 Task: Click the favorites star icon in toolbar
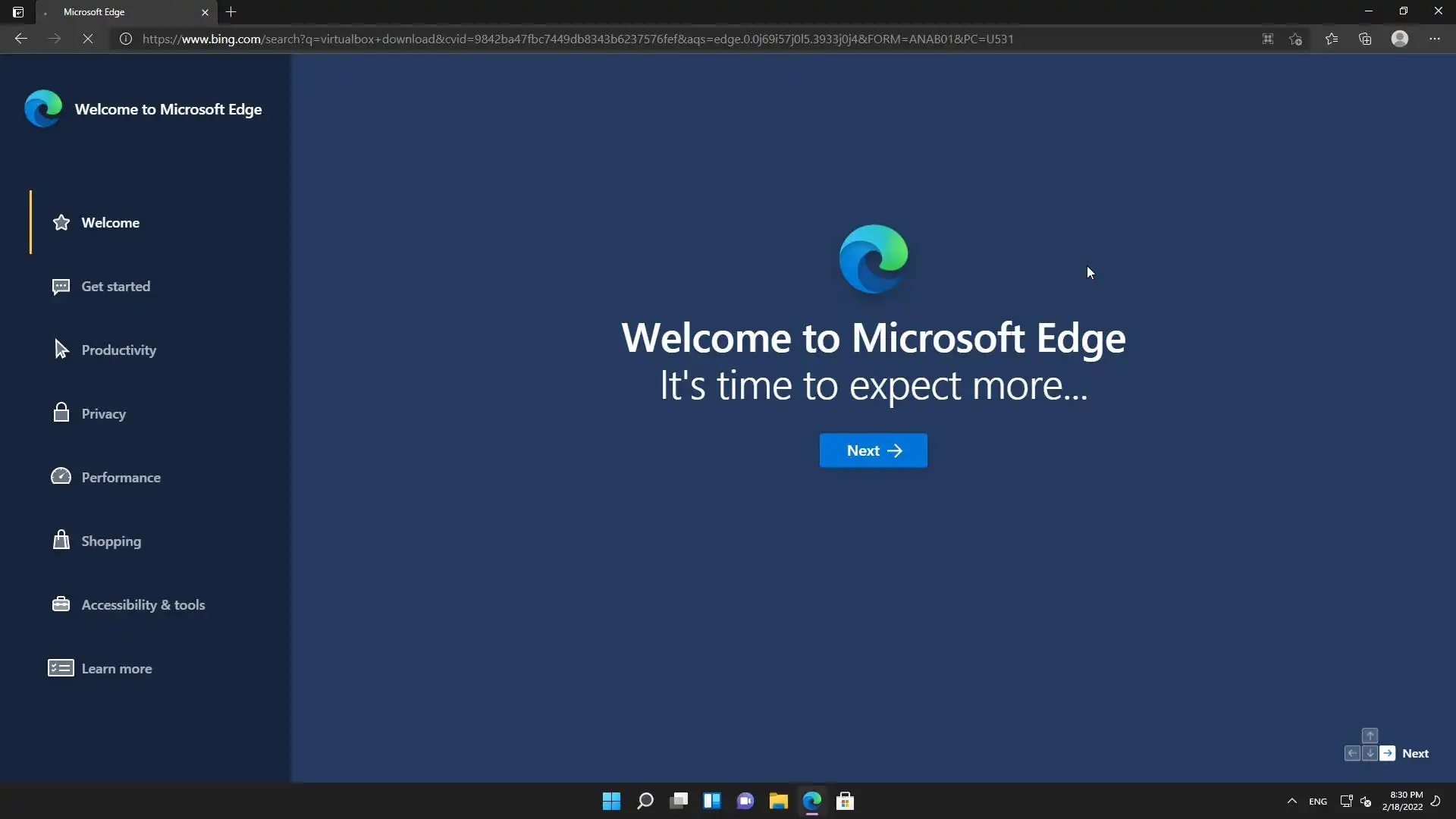(1331, 39)
